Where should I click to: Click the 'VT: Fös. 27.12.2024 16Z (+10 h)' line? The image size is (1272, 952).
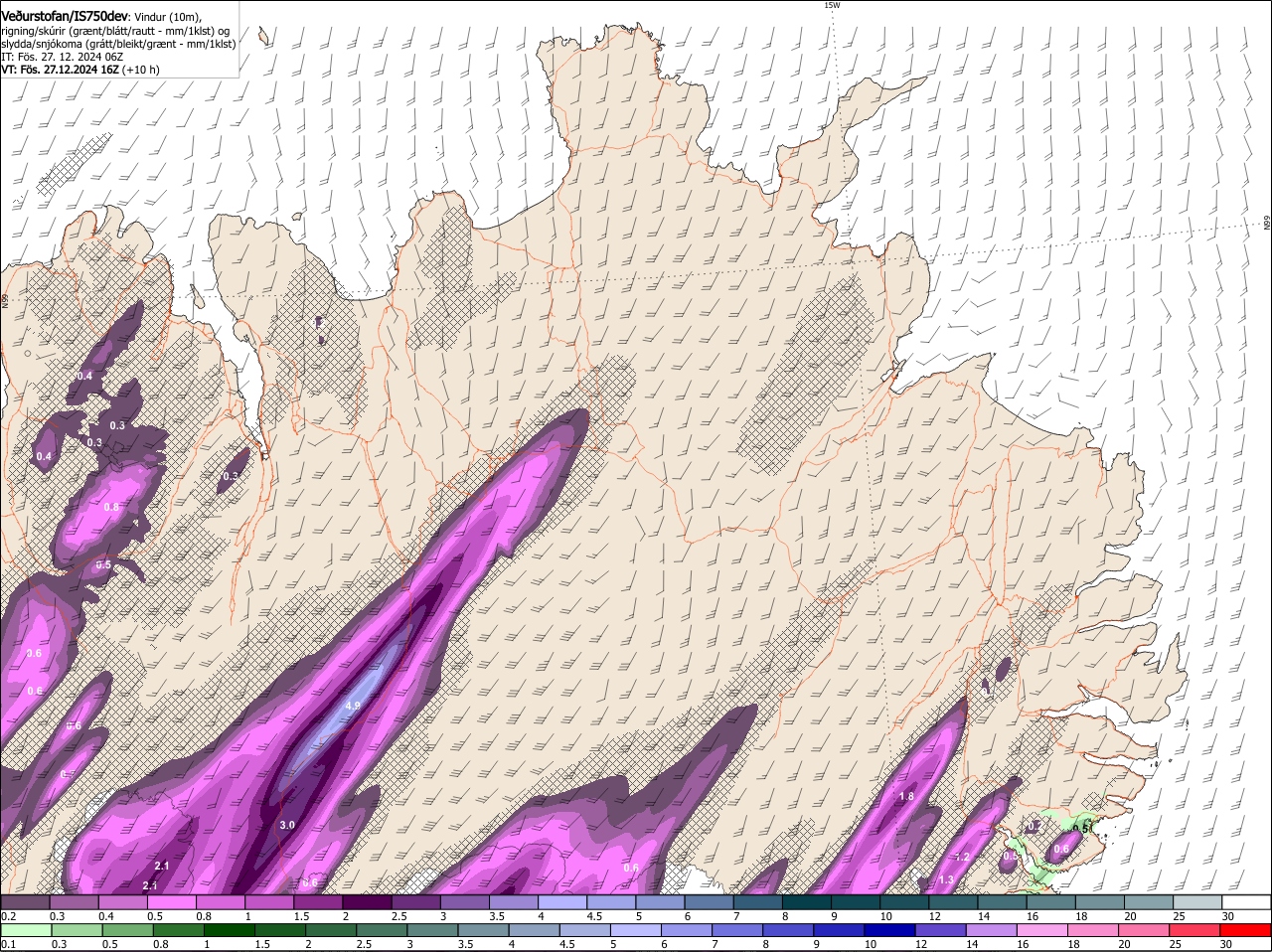coord(80,70)
